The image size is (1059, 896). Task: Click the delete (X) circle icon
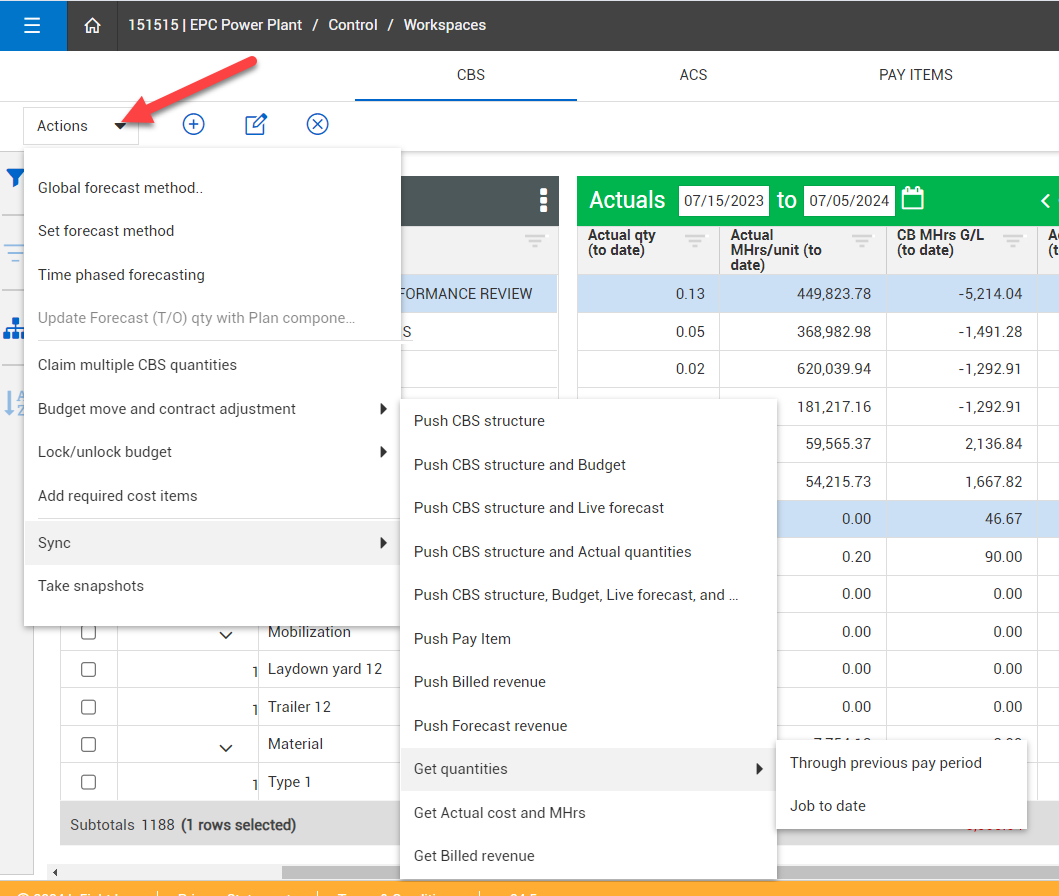pyautogui.click(x=317, y=124)
